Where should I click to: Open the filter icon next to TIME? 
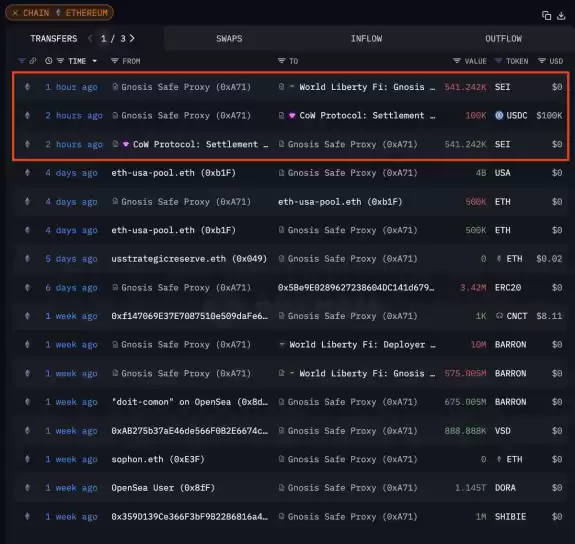click(61, 61)
